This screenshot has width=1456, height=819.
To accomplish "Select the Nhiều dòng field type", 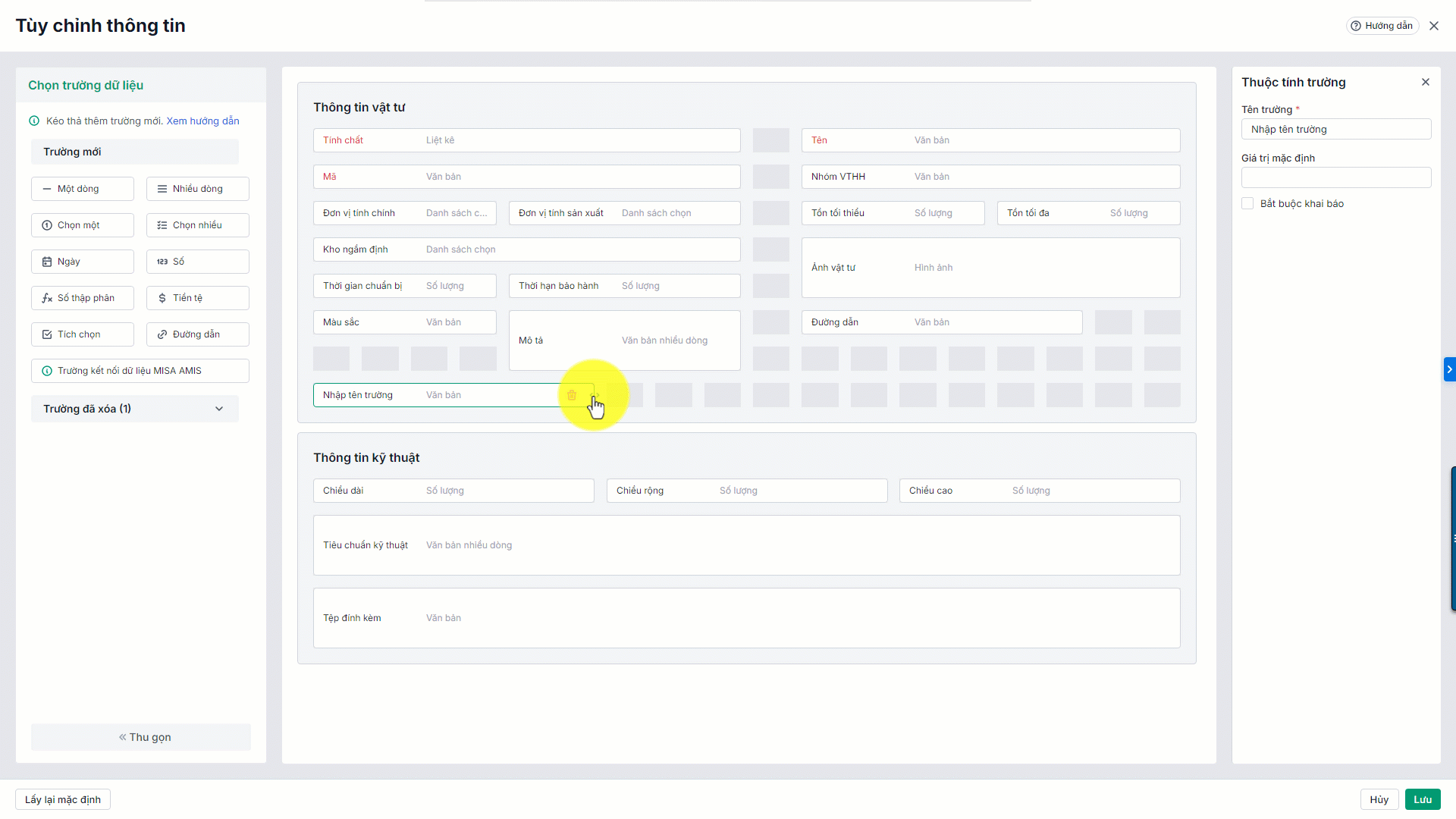I will point(197,189).
